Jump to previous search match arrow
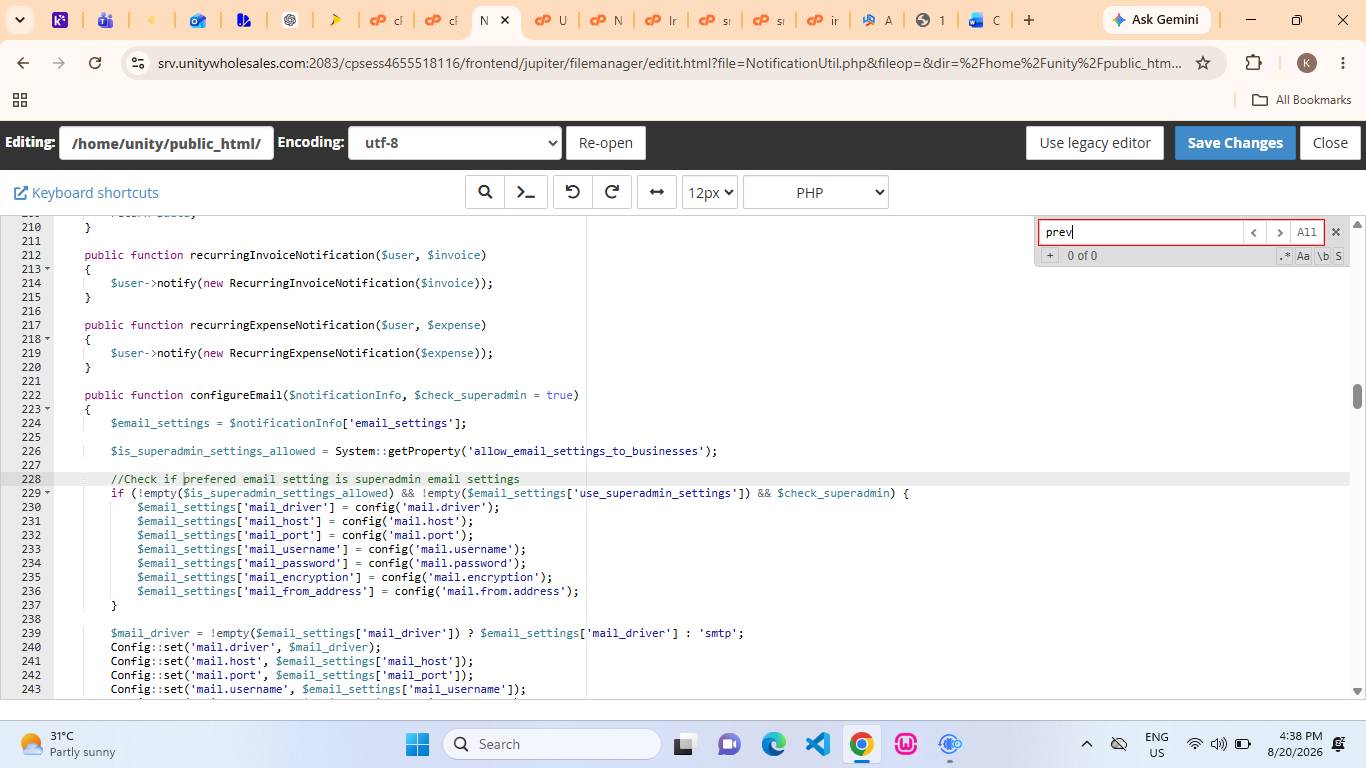 coord(1254,232)
